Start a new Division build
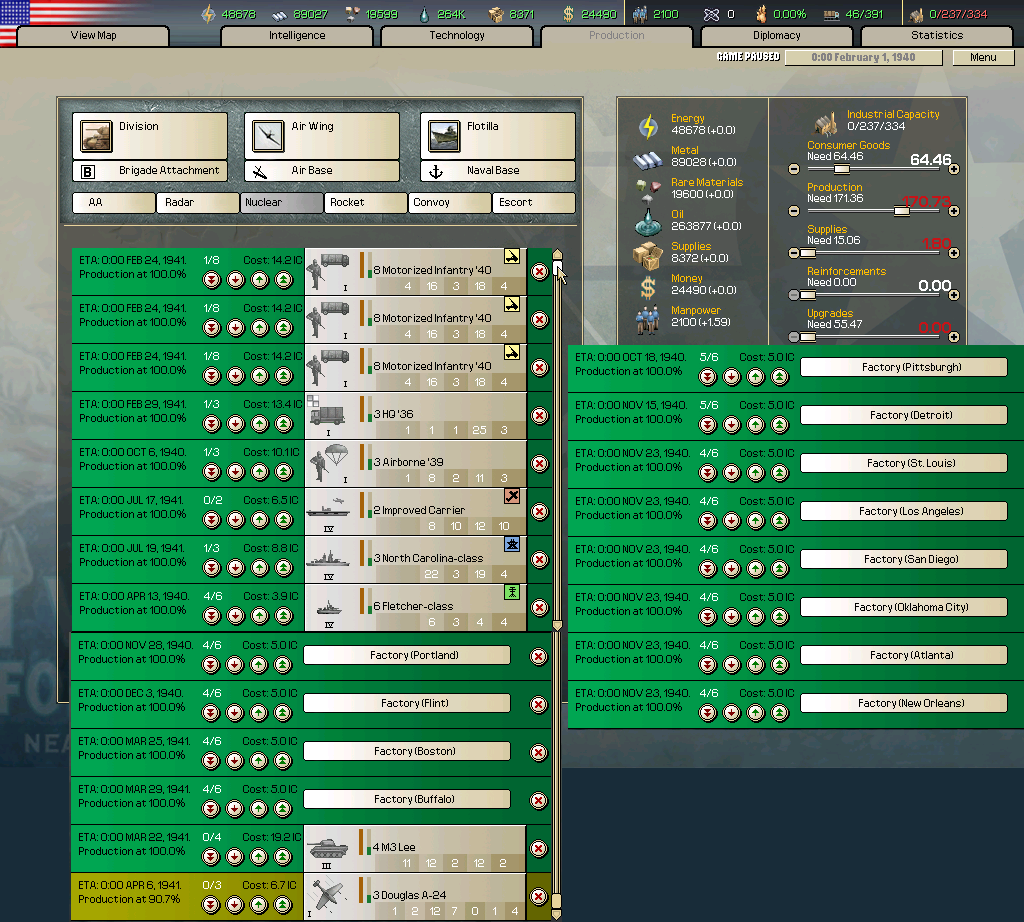The width and height of the screenshot is (1024, 922). [150, 136]
